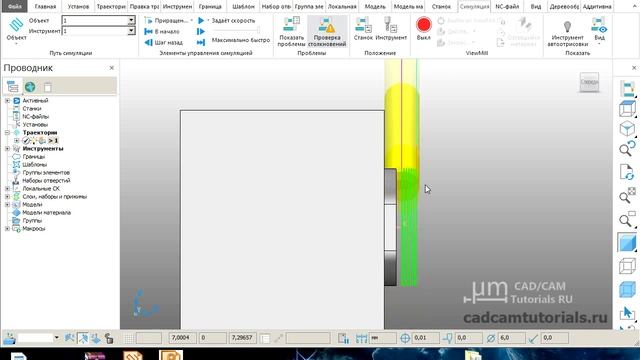Expand the Слои, наборы и прижимы node
Viewport: 640px width, 360px height.
point(7,197)
